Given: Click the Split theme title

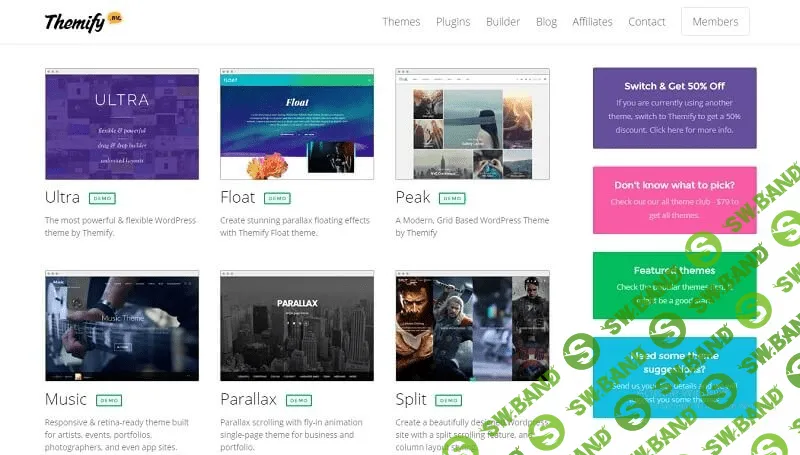Looking at the screenshot, I should 411,399.
